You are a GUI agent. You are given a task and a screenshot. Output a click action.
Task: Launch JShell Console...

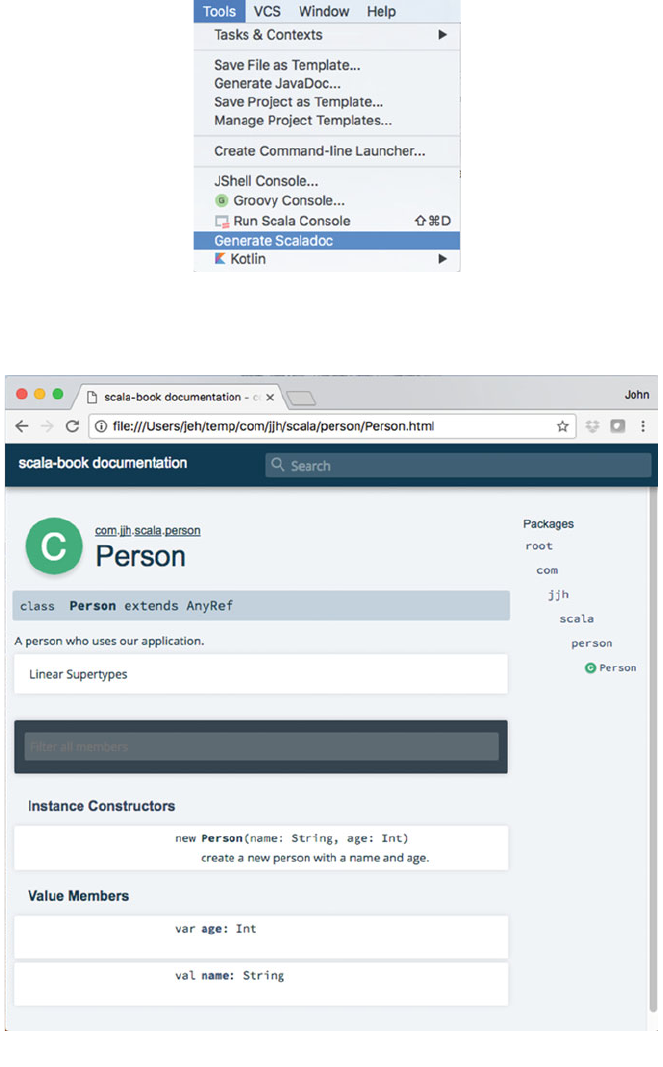pyautogui.click(x=266, y=181)
